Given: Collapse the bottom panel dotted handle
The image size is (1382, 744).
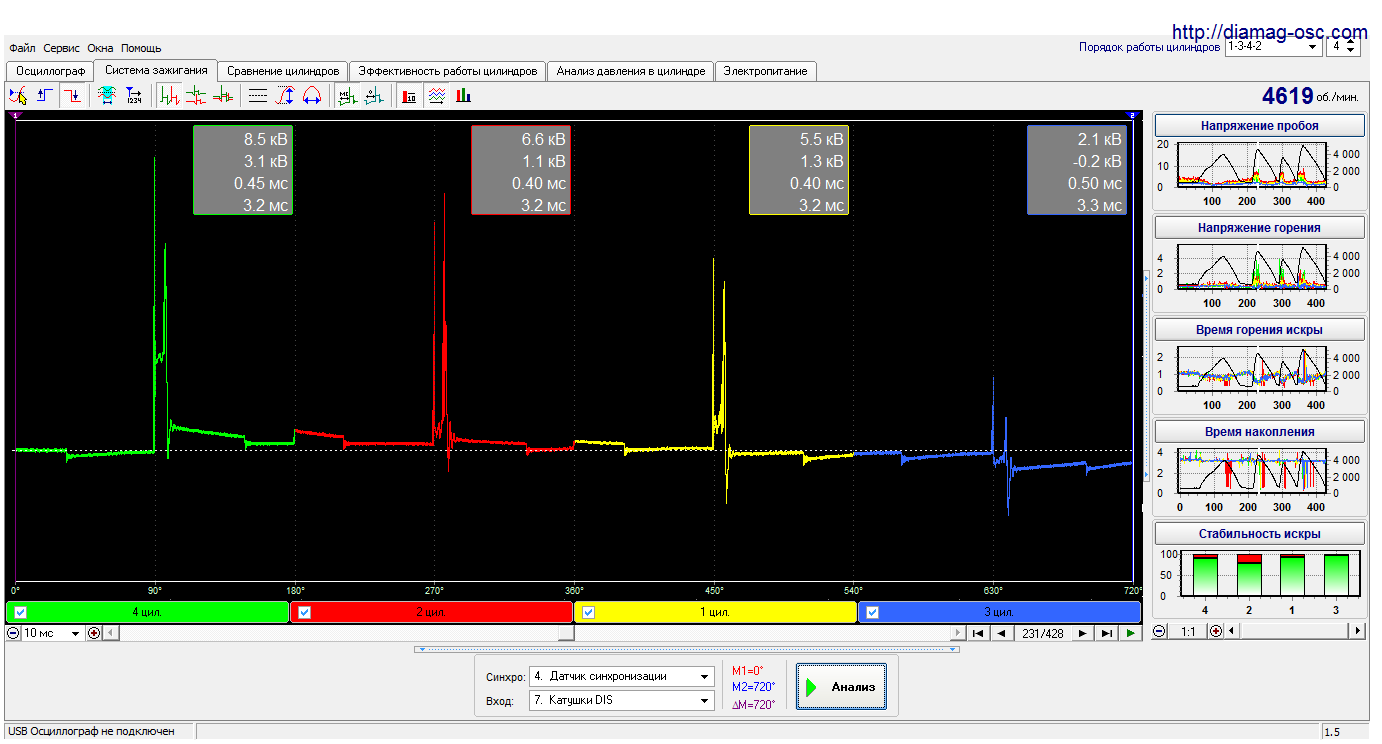Looking at the screenshot, I should [687, 649].
